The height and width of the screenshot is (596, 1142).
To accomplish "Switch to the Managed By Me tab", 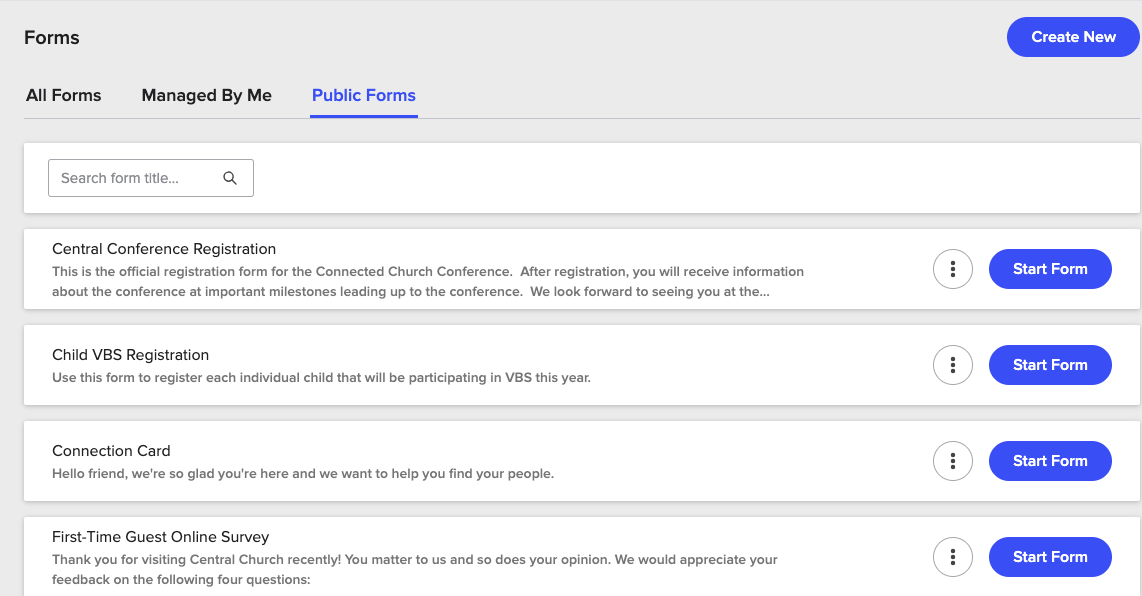I will [206, 95].
